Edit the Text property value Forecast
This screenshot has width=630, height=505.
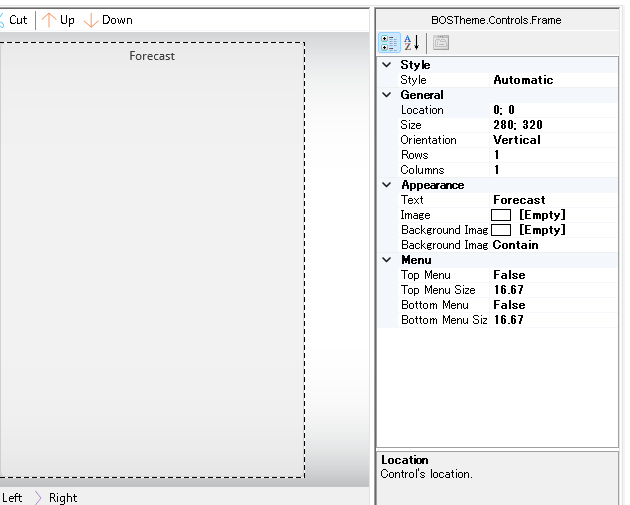pos(553,200)
